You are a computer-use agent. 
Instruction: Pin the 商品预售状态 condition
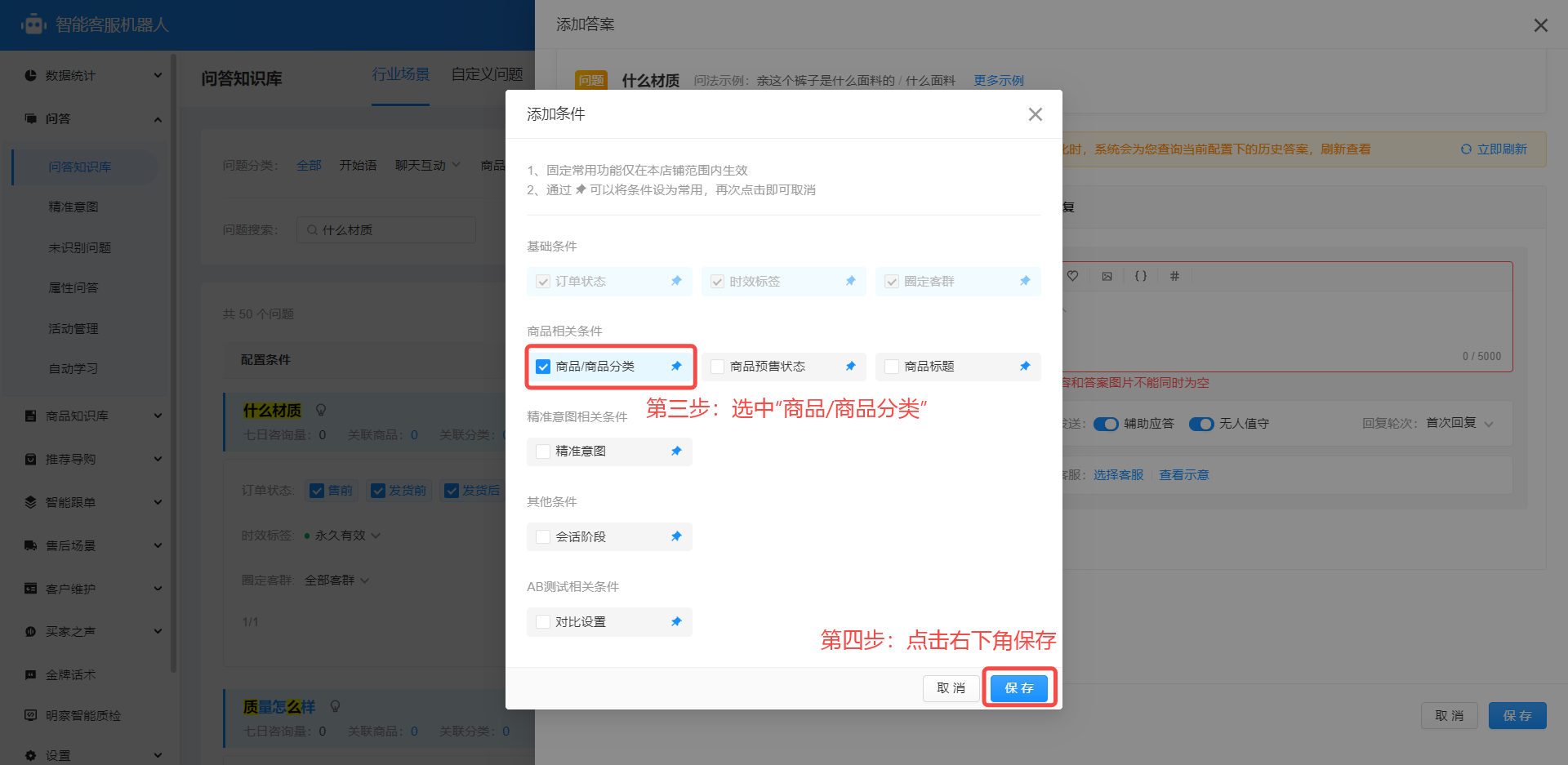tap(850, 367)
